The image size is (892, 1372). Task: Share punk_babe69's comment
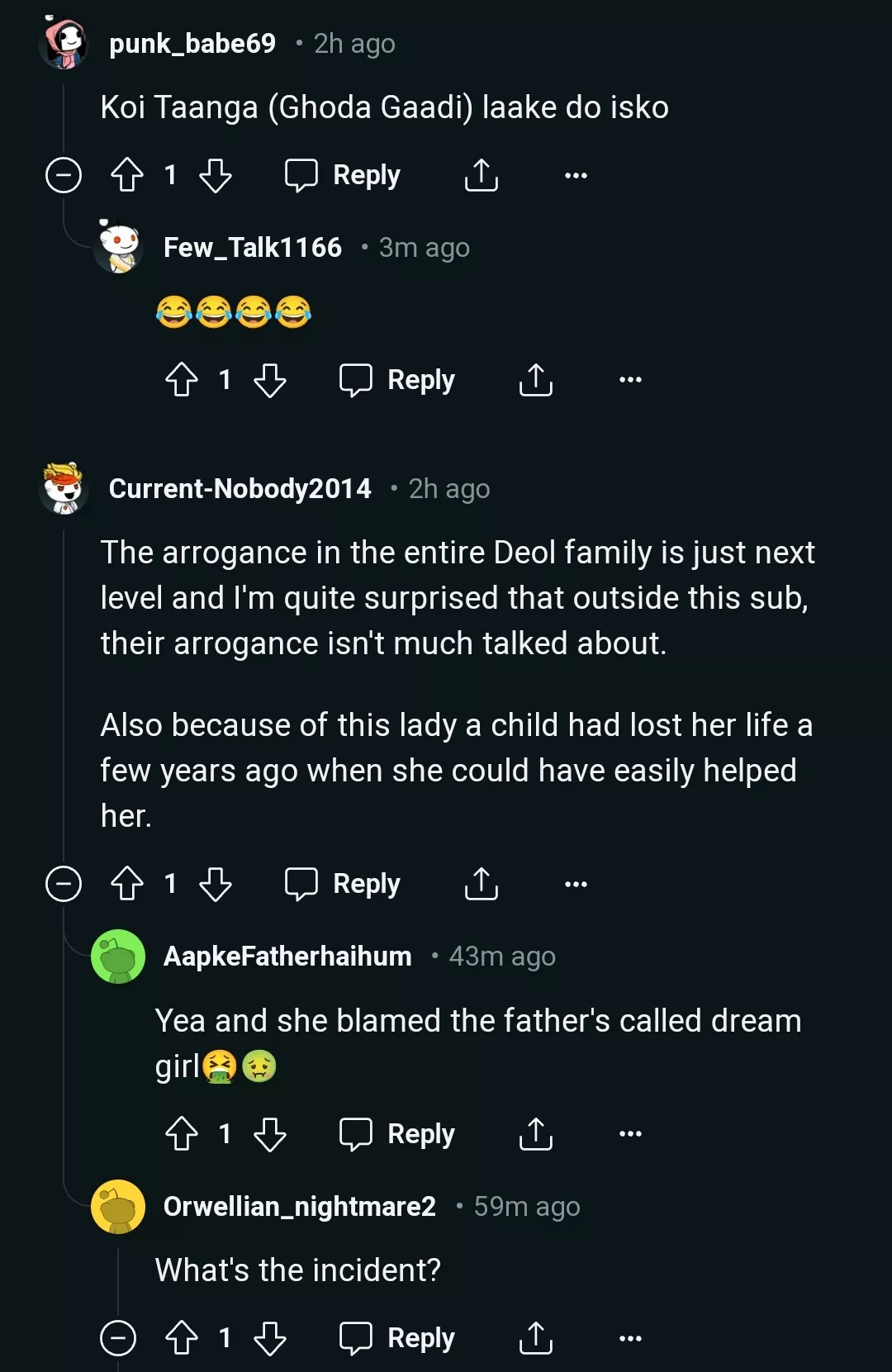[x=481, y=175]
